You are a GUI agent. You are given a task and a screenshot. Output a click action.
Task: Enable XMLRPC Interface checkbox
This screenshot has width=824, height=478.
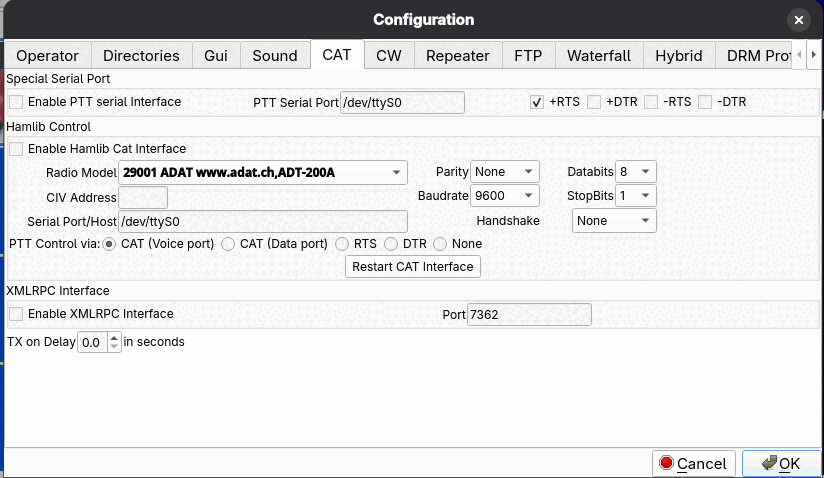pos(16,314)
